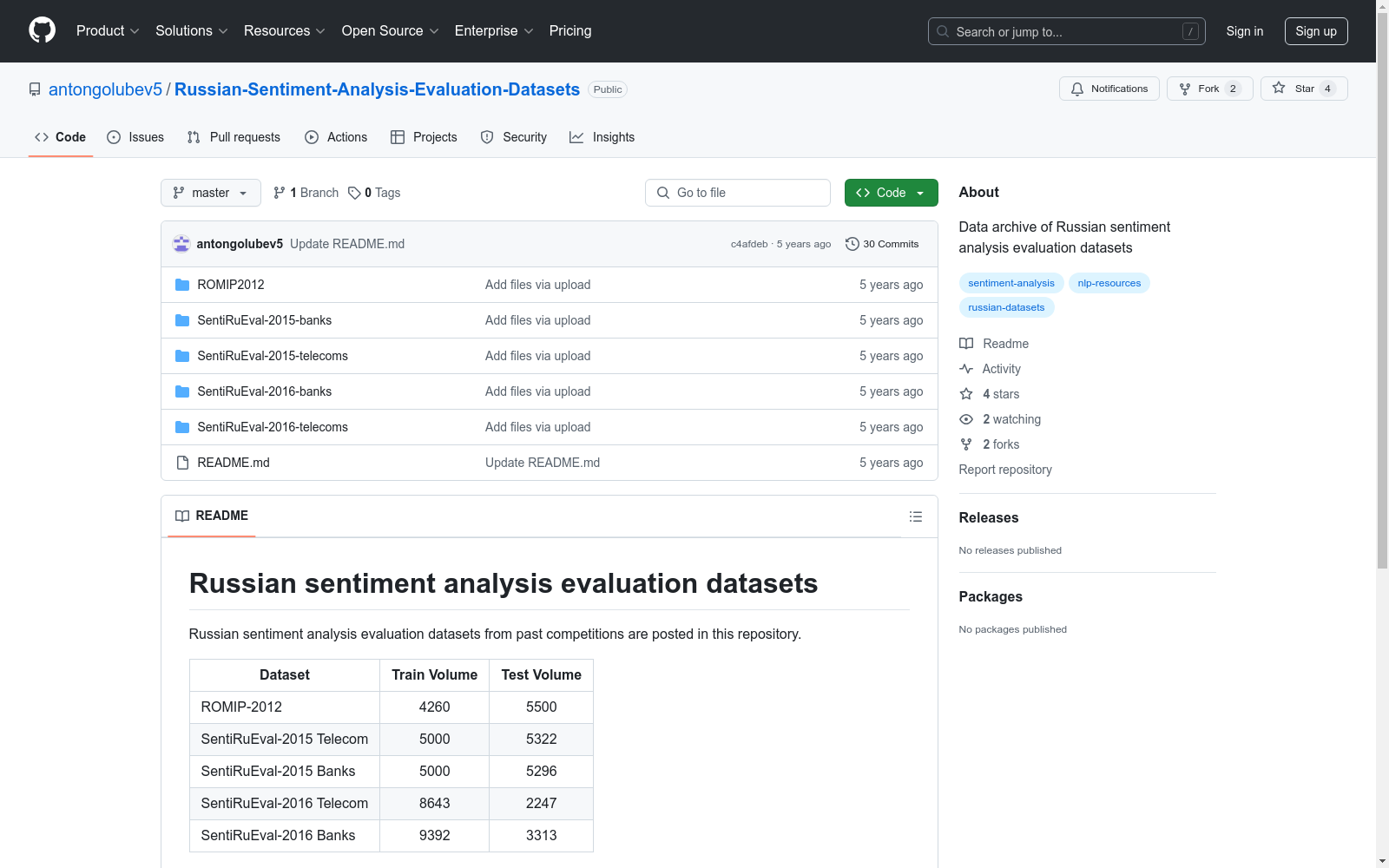Image resolution: width=1389 pixels, height=868 pixels.
Task: Select the README tab heading
Action: (212, 516)
